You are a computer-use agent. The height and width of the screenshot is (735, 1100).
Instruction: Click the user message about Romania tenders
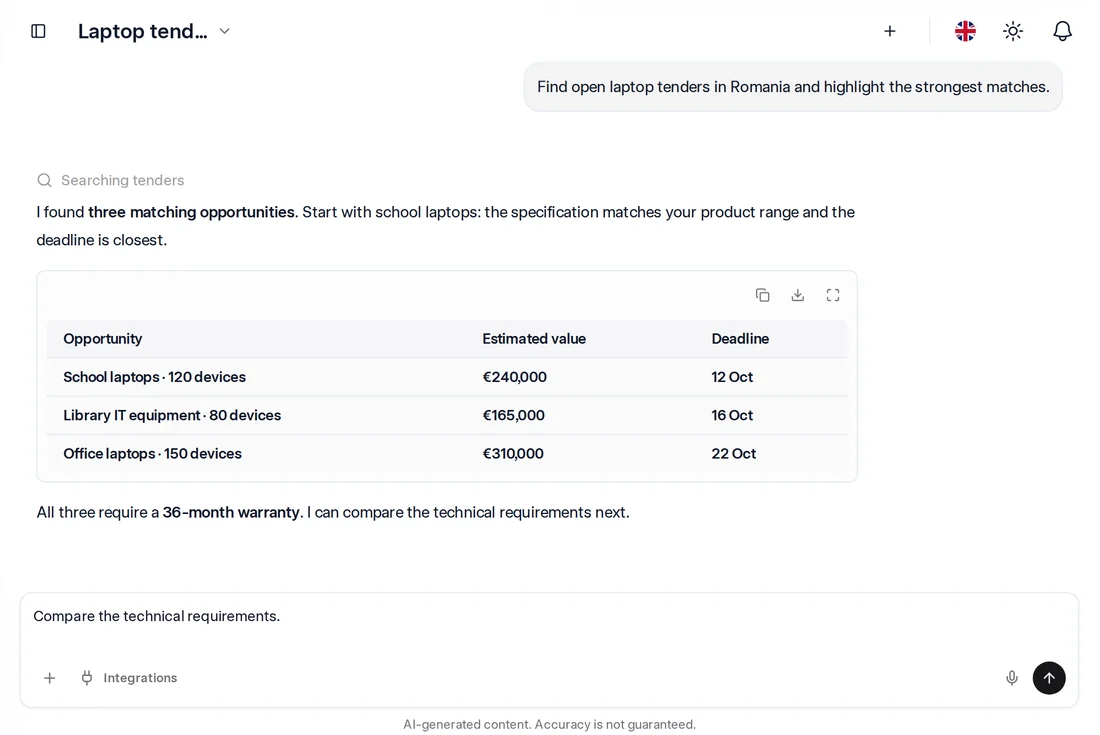pos(793,87)
